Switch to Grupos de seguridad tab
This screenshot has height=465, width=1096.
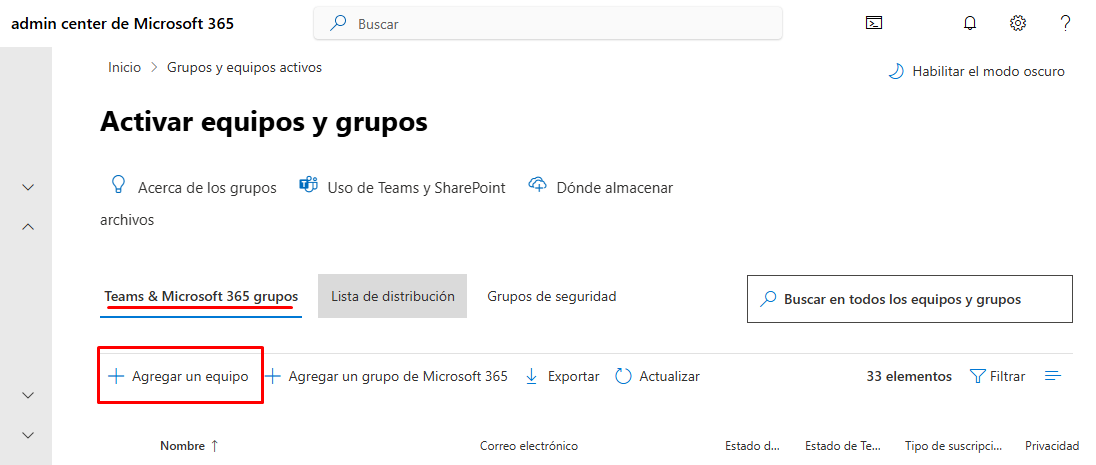click(x=551, y=296)
